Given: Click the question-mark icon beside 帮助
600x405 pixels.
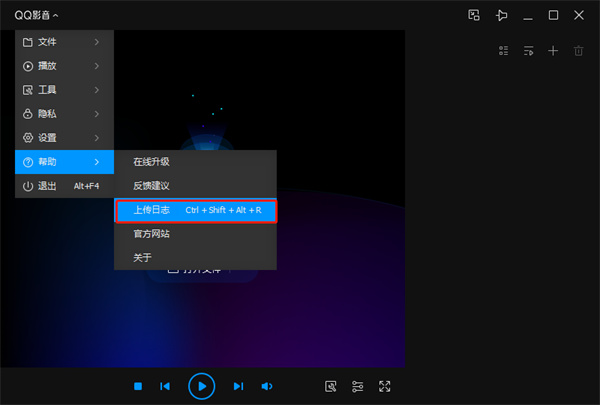Looking at the screenshot, I should 28,162.
